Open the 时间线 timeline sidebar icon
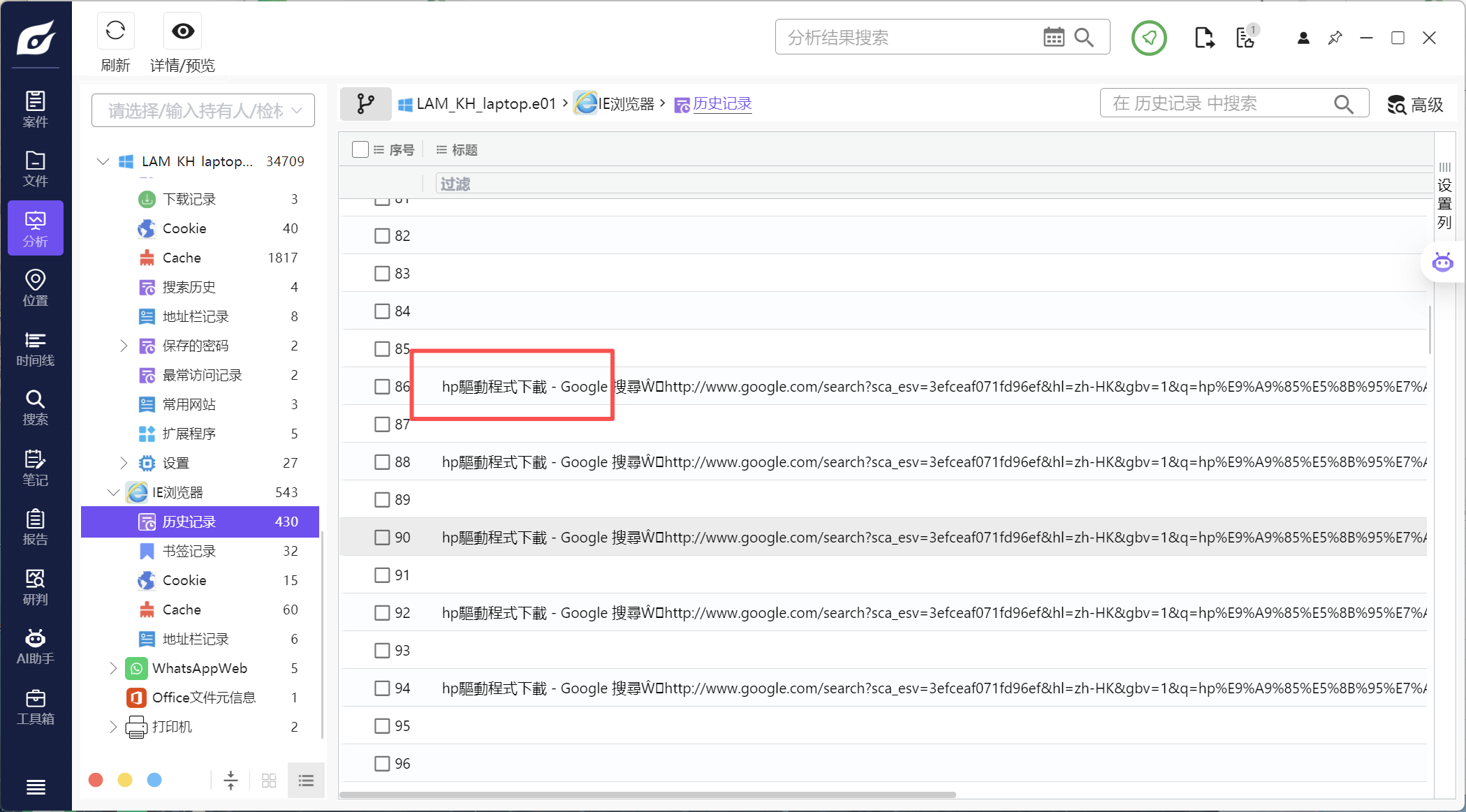Image resolution: width=1466 pixels, height=812 pixels. [35, 348]
